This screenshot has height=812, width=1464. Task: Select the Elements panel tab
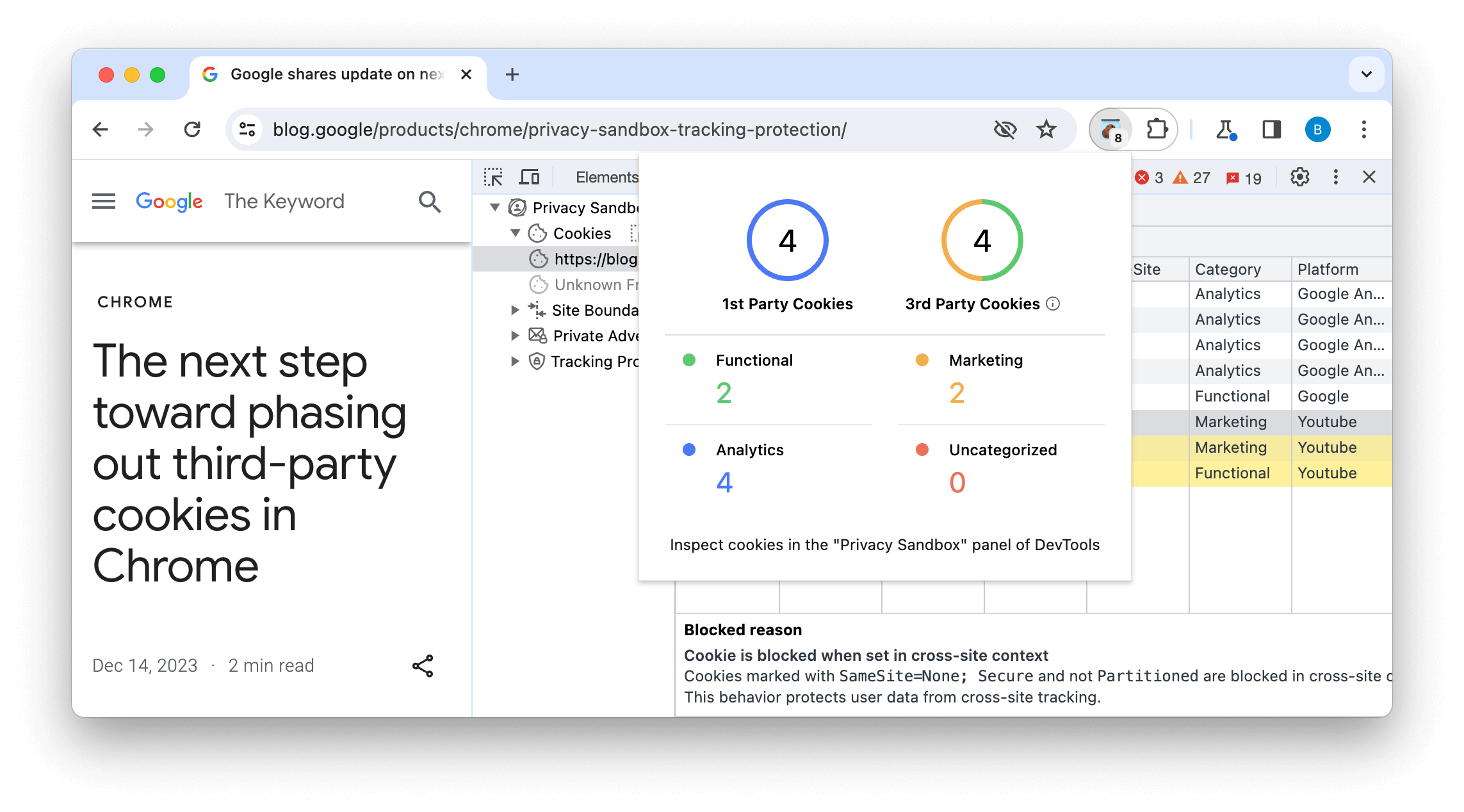point(605,177)
